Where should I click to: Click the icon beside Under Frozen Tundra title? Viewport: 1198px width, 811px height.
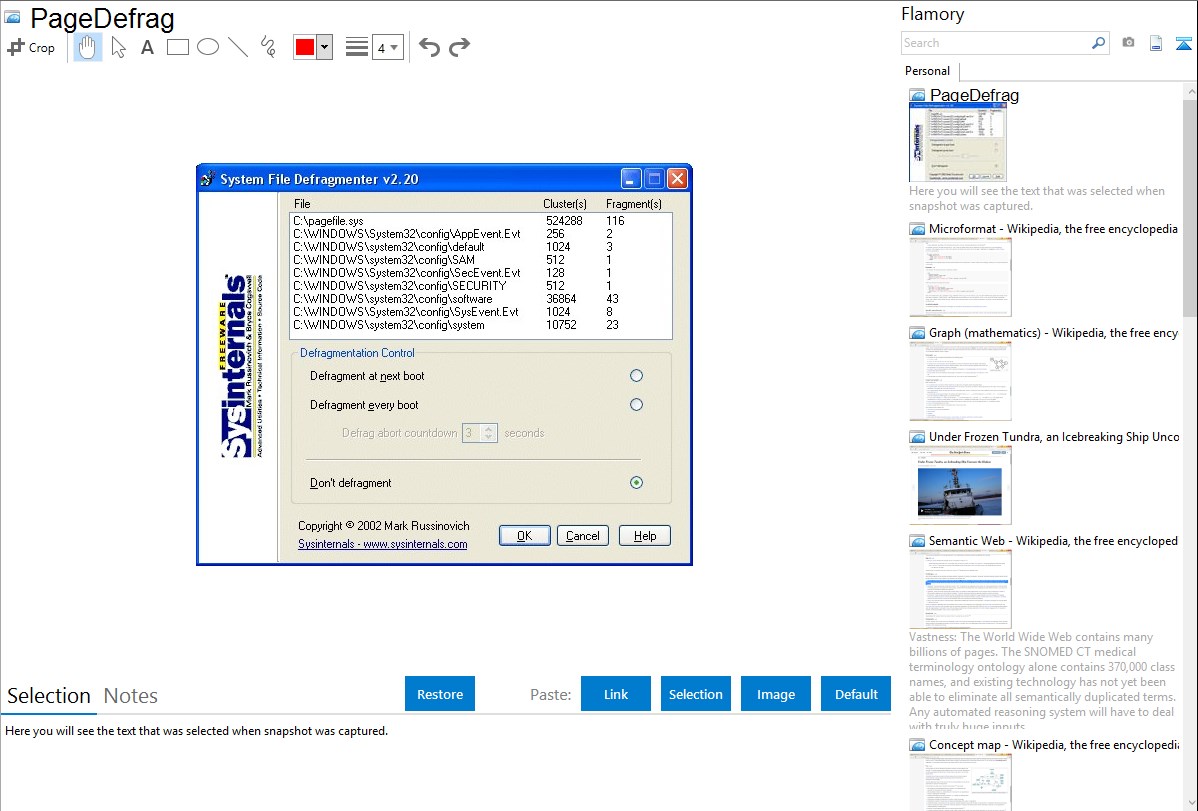point(918,436)
